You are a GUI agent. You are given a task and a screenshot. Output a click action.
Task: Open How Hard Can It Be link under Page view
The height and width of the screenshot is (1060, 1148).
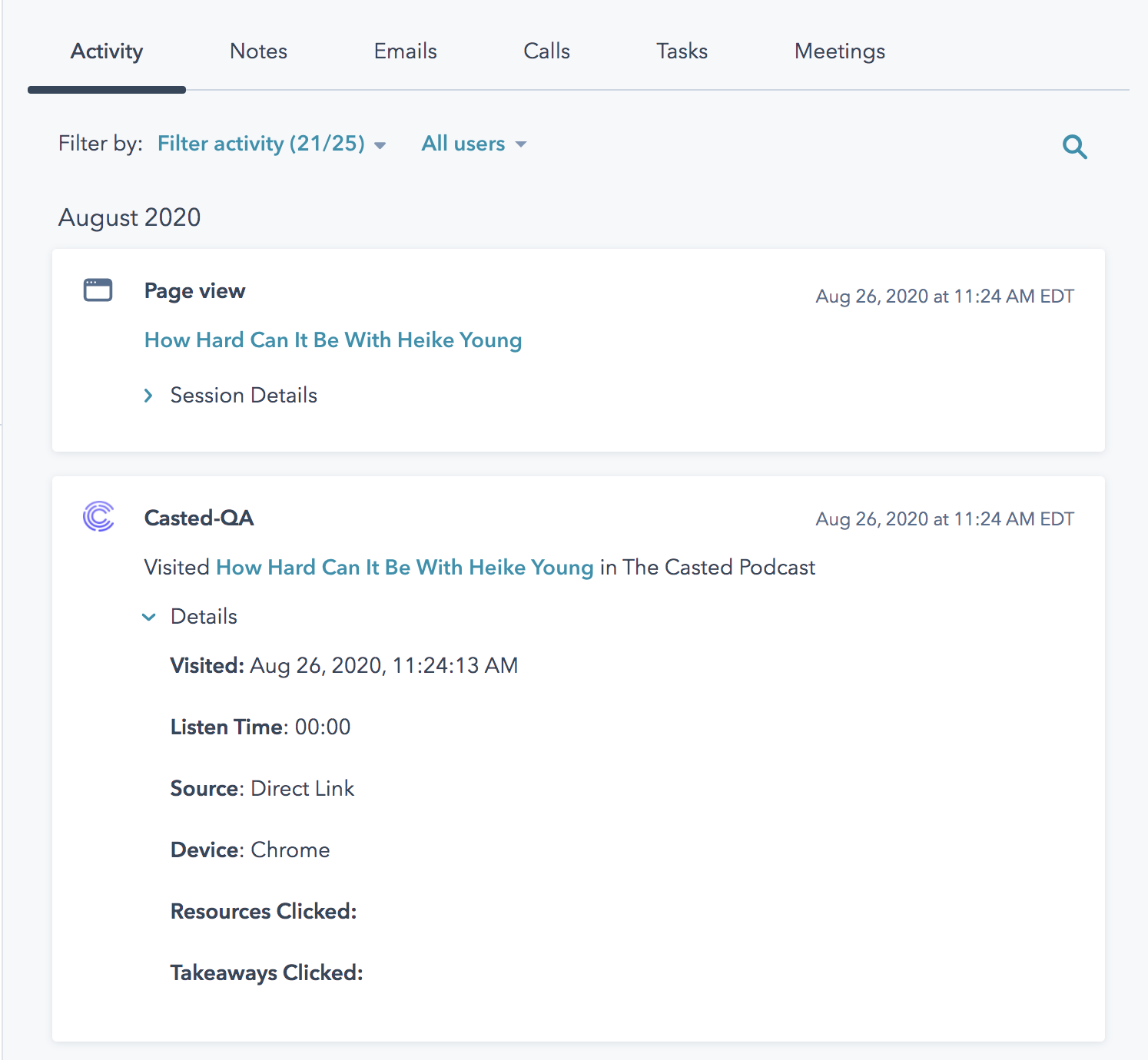(333, 340)
